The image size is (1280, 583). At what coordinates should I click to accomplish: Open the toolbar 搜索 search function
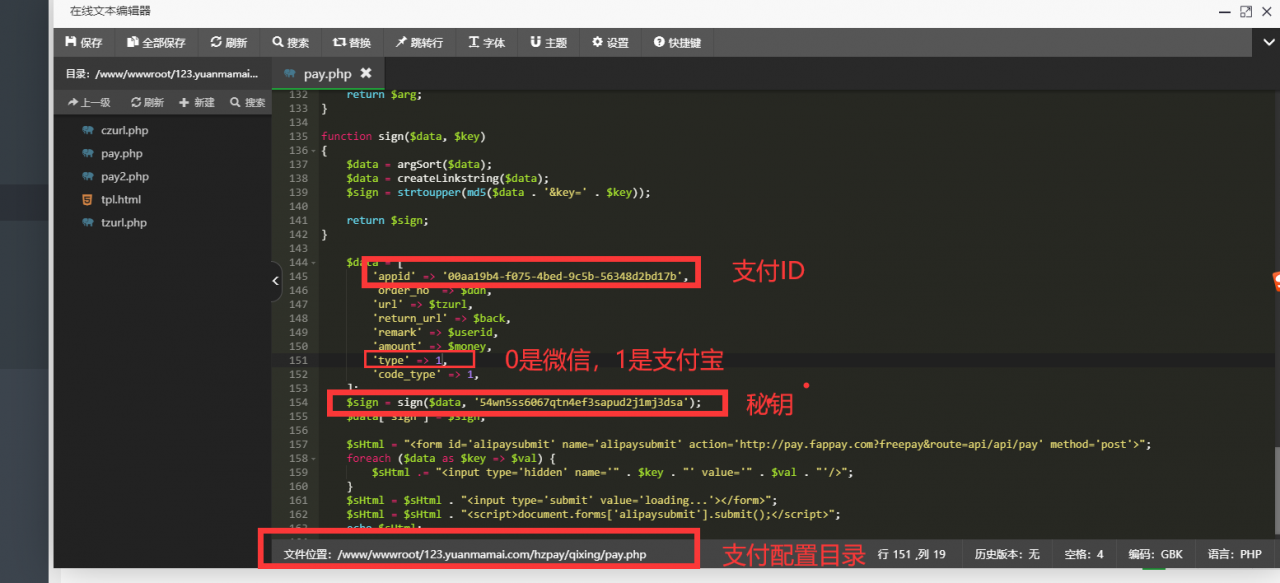(291, 43)
